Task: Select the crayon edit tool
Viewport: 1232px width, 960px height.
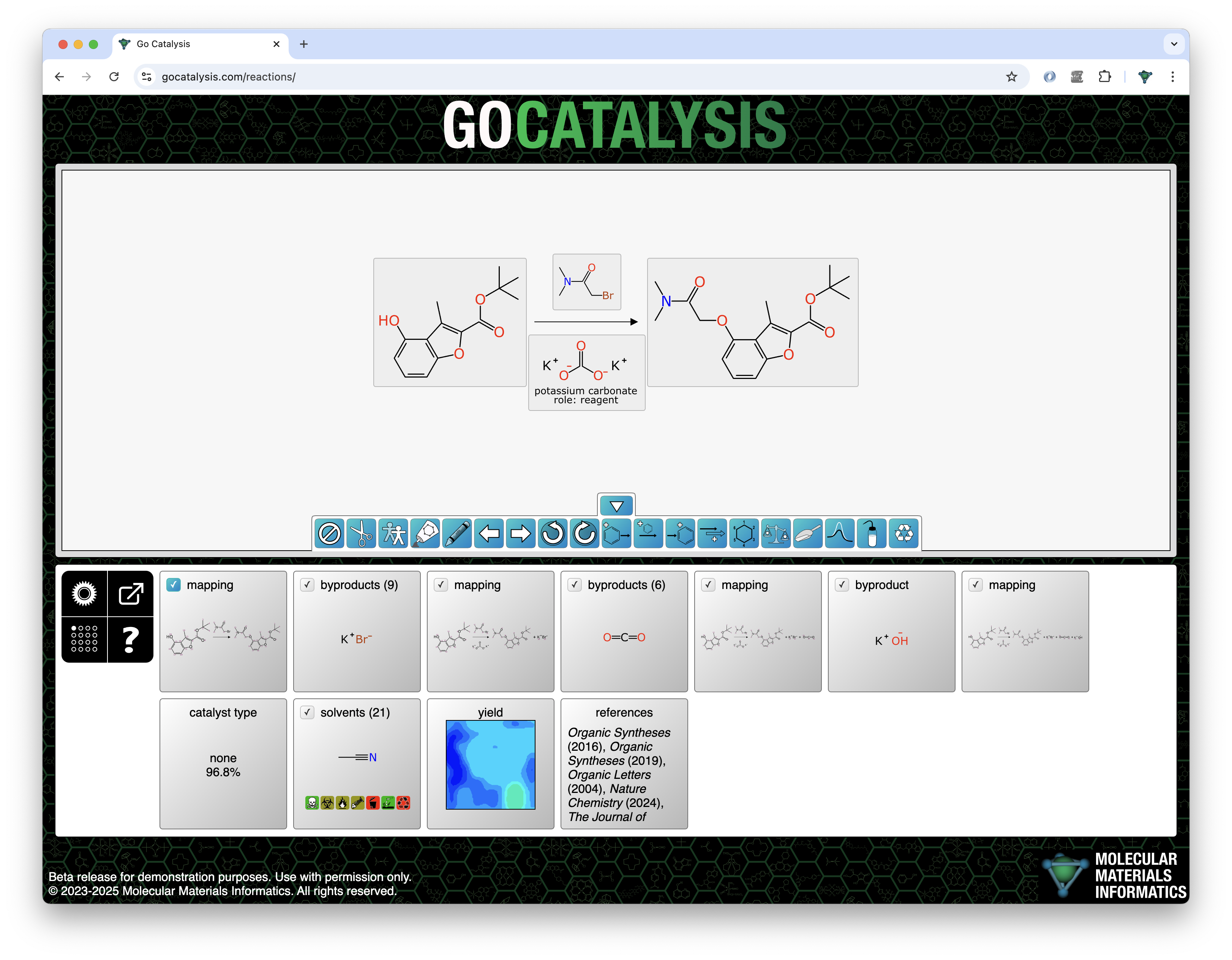Action: click(457, 534)
